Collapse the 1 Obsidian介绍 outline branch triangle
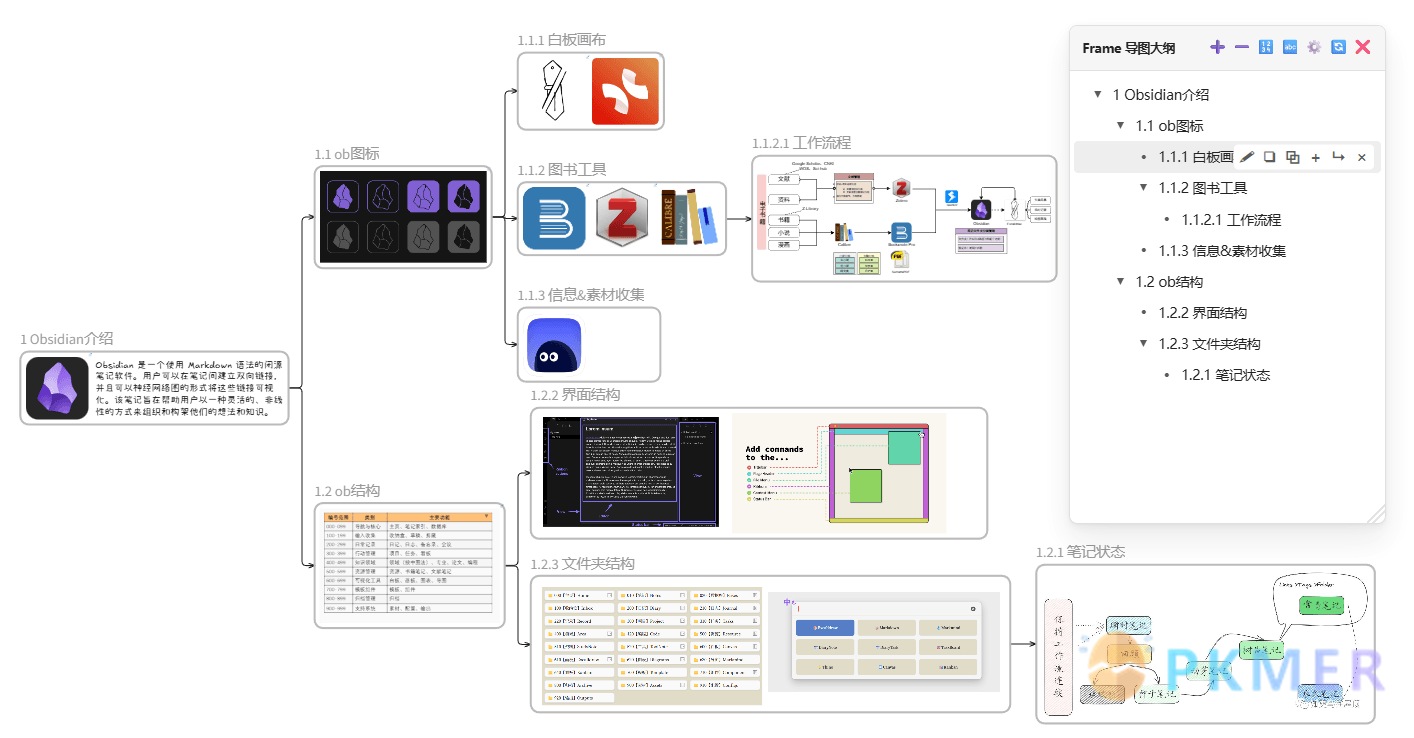The width and height of the screenshot is (1414, 738). (1098, 95)
